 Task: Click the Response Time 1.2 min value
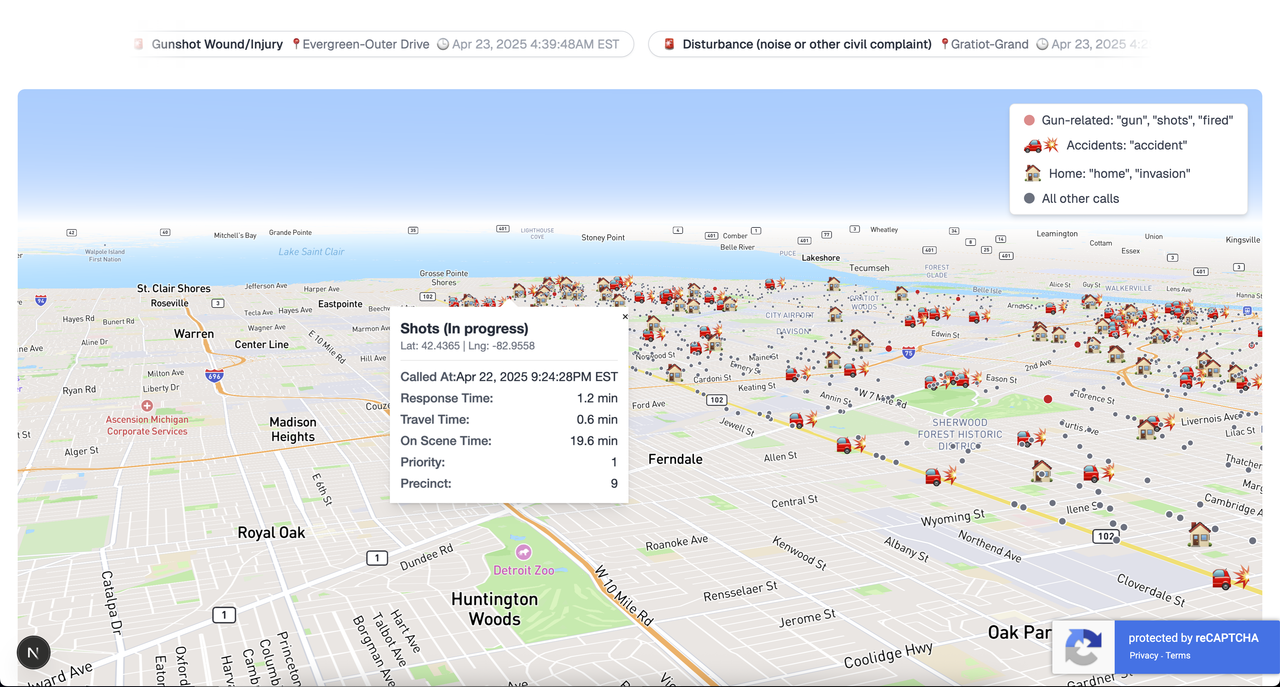pos(597,398)
